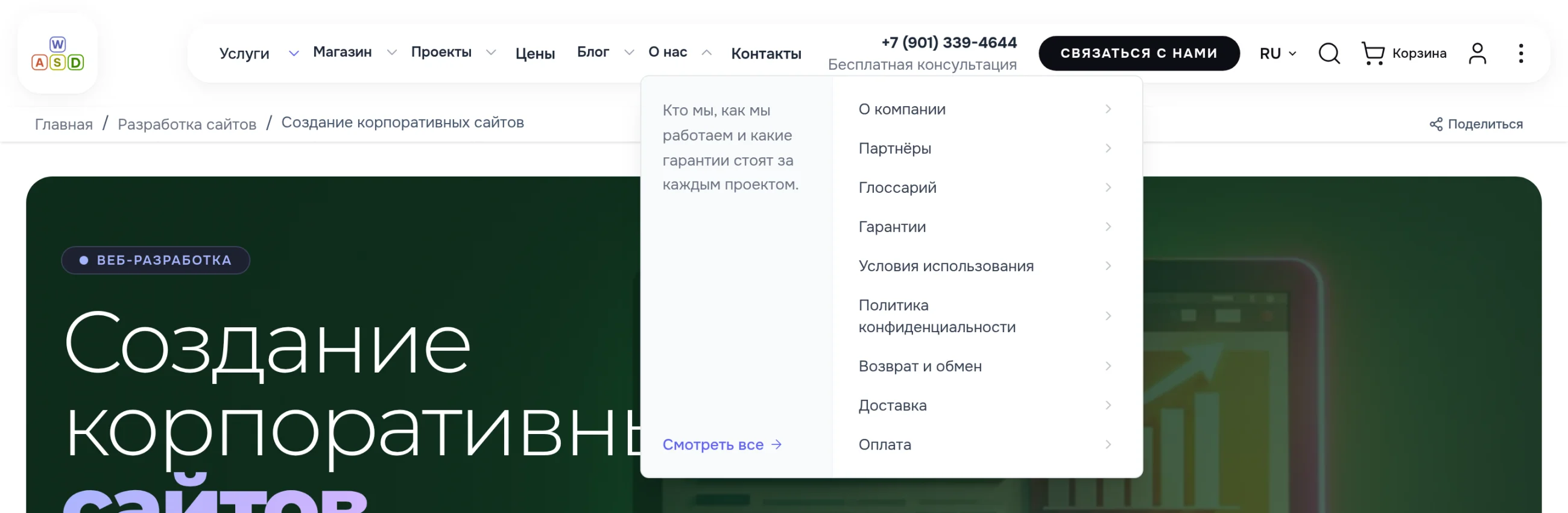This screenshot has width=1568, height=513.
Task: Click the arrow next to Возврат и обмен
Action: pos(1108,366)
